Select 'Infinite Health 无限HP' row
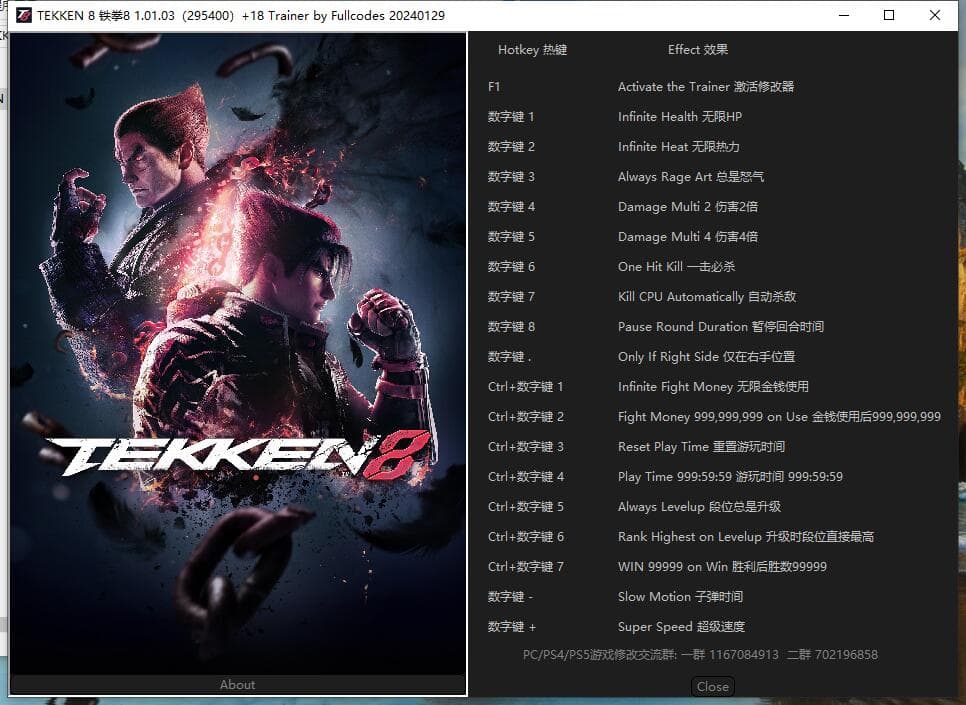Screen dimensions: 966x705 [x=680, y=116]
